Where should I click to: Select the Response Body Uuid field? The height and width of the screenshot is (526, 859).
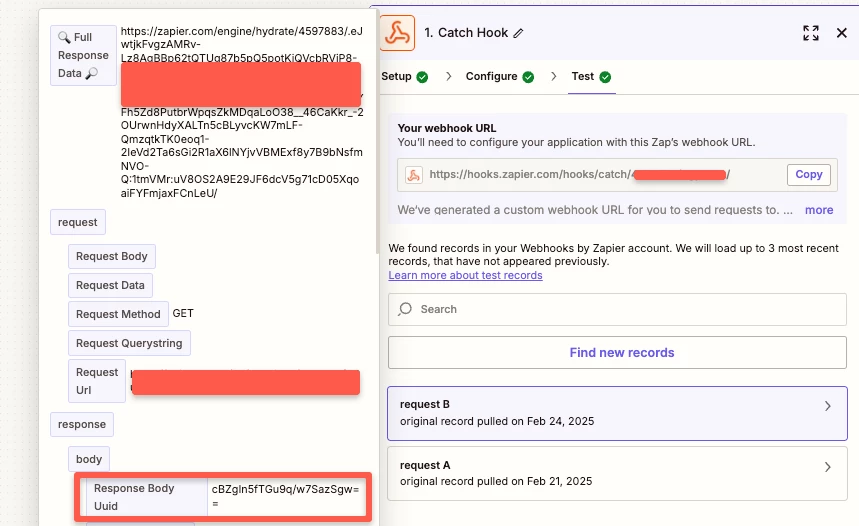(x=147, y=497)
